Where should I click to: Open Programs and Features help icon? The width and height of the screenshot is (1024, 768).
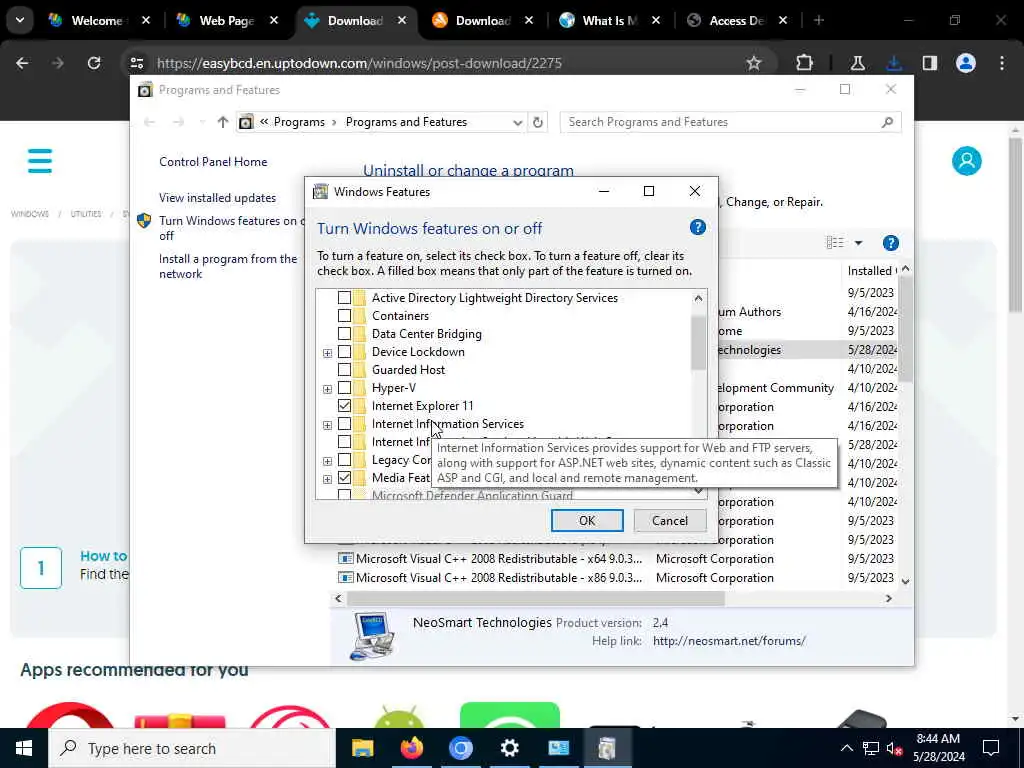click(x=890, y=243)
